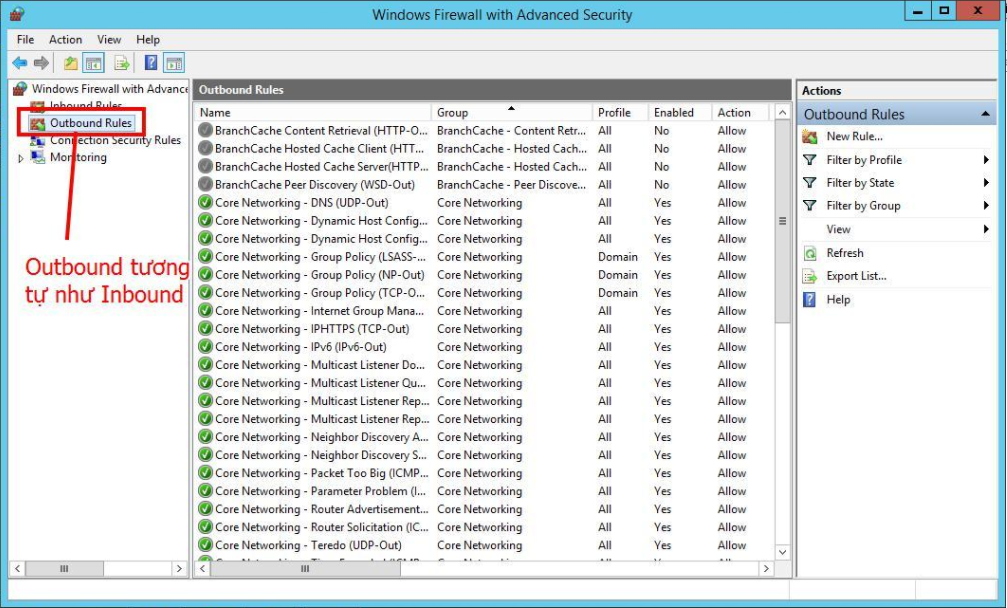The height and width of the screenshot is (608, 1007).
Task: Go back using the toolbar Back arrow
Action: click(x=20, y=63)
